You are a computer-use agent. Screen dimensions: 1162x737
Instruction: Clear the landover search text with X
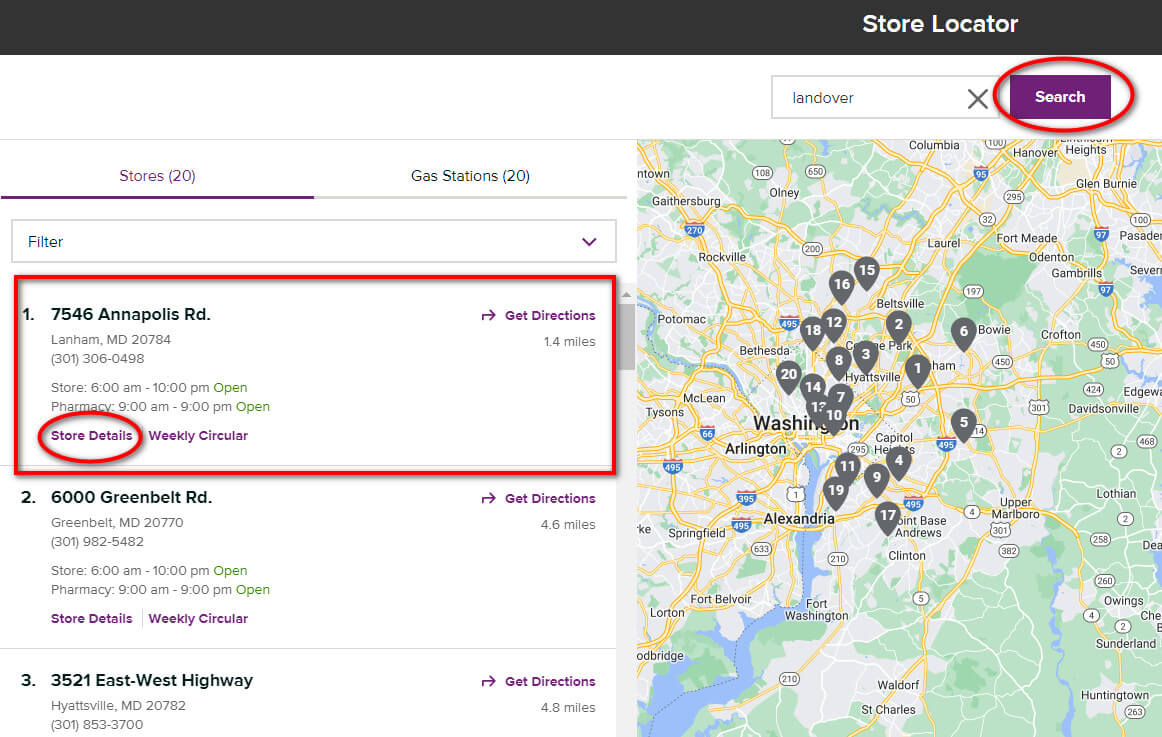tap(977, 98)
